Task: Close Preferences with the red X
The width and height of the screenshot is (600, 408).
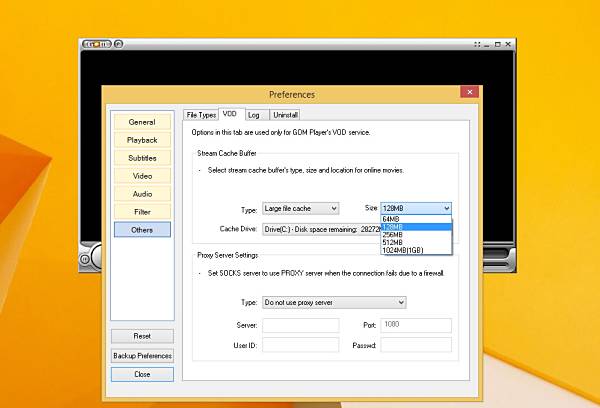Action: 470,92
